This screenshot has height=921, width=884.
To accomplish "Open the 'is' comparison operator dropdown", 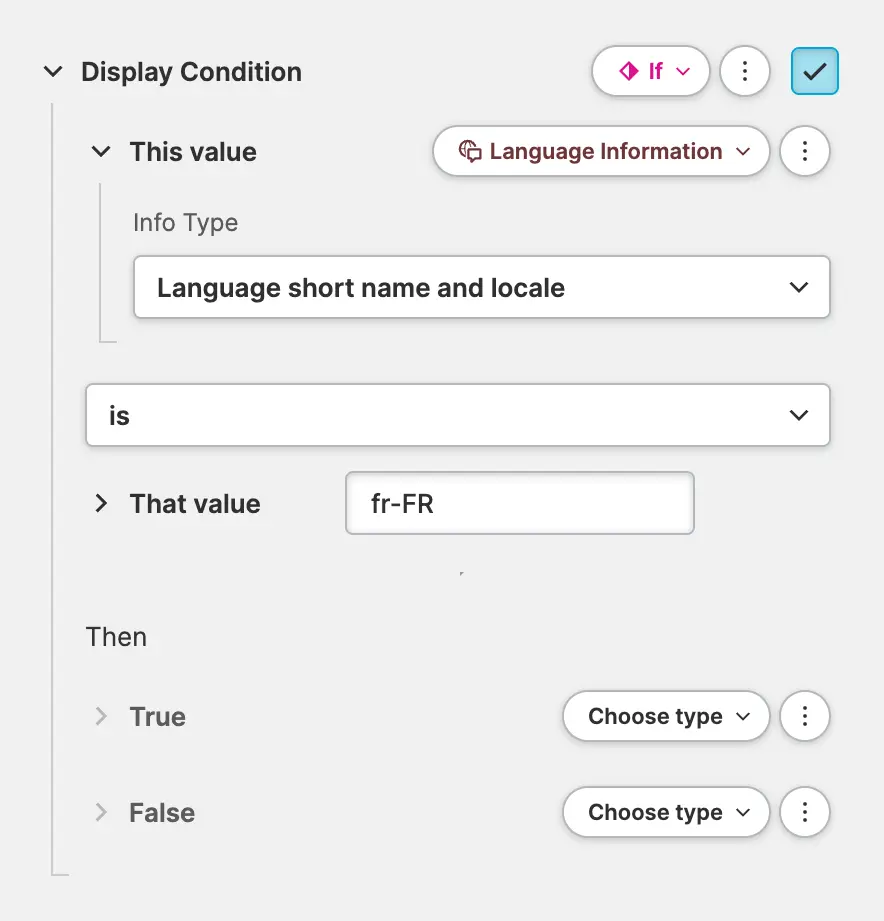I will coord(458,415).
